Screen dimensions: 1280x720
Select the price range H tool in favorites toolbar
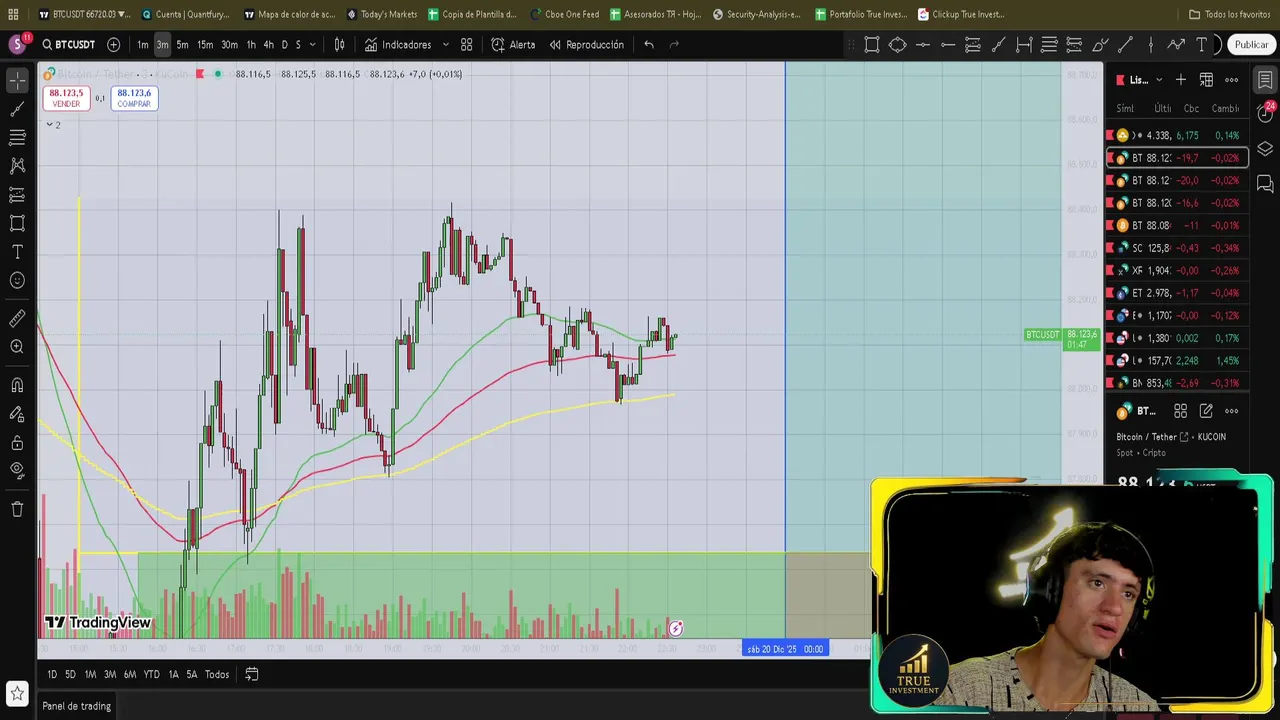[x=1024, y=45]
